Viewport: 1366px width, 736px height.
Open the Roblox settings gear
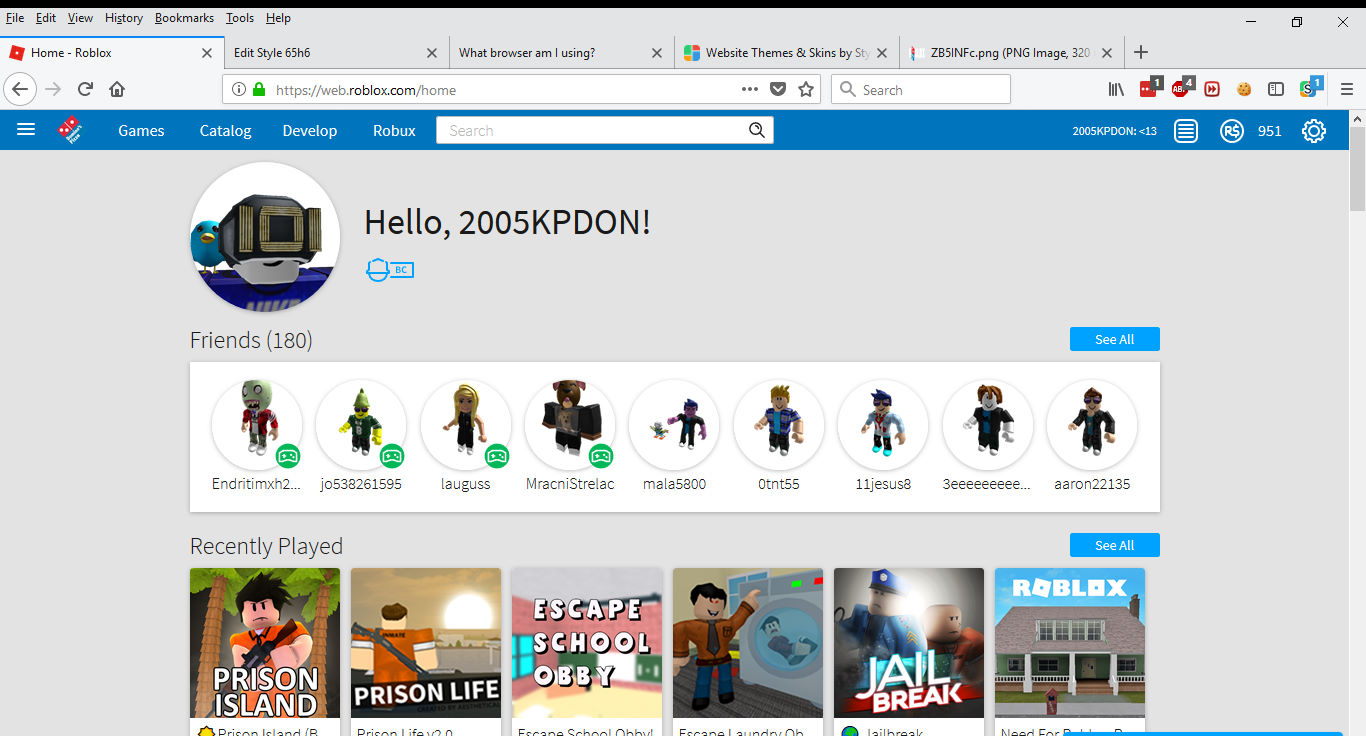1314,130
